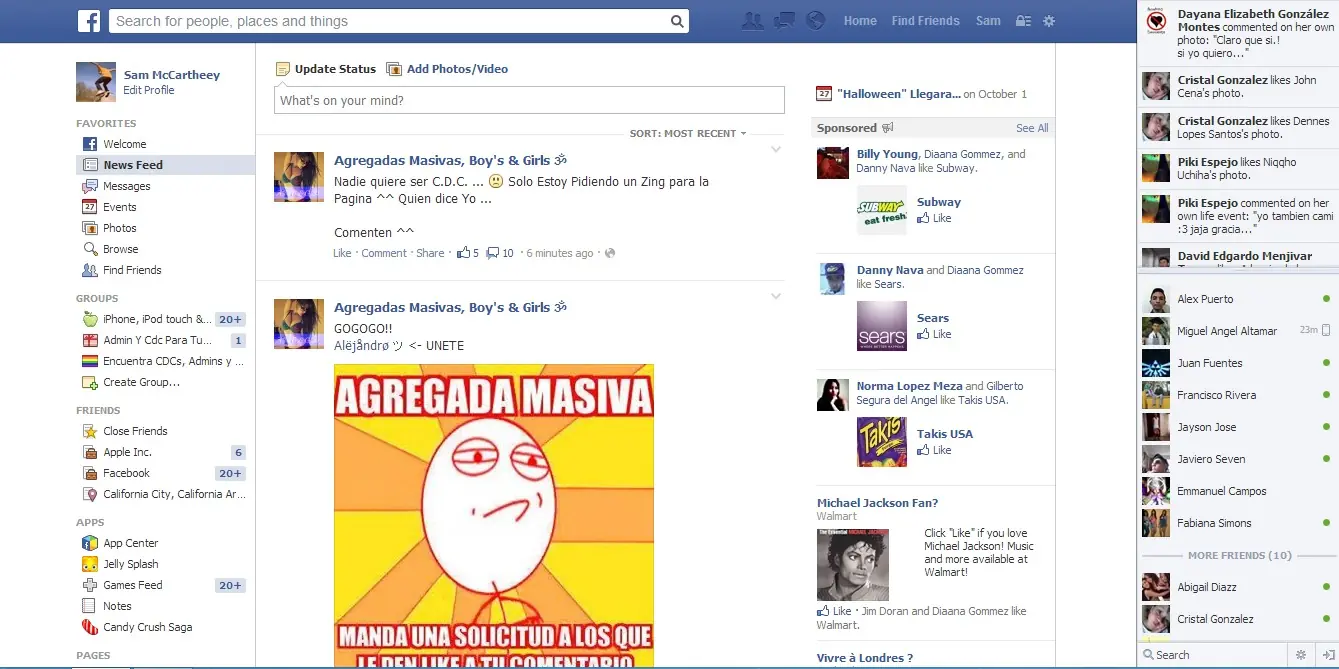Open the account settings gear icon

[1049, 21]
